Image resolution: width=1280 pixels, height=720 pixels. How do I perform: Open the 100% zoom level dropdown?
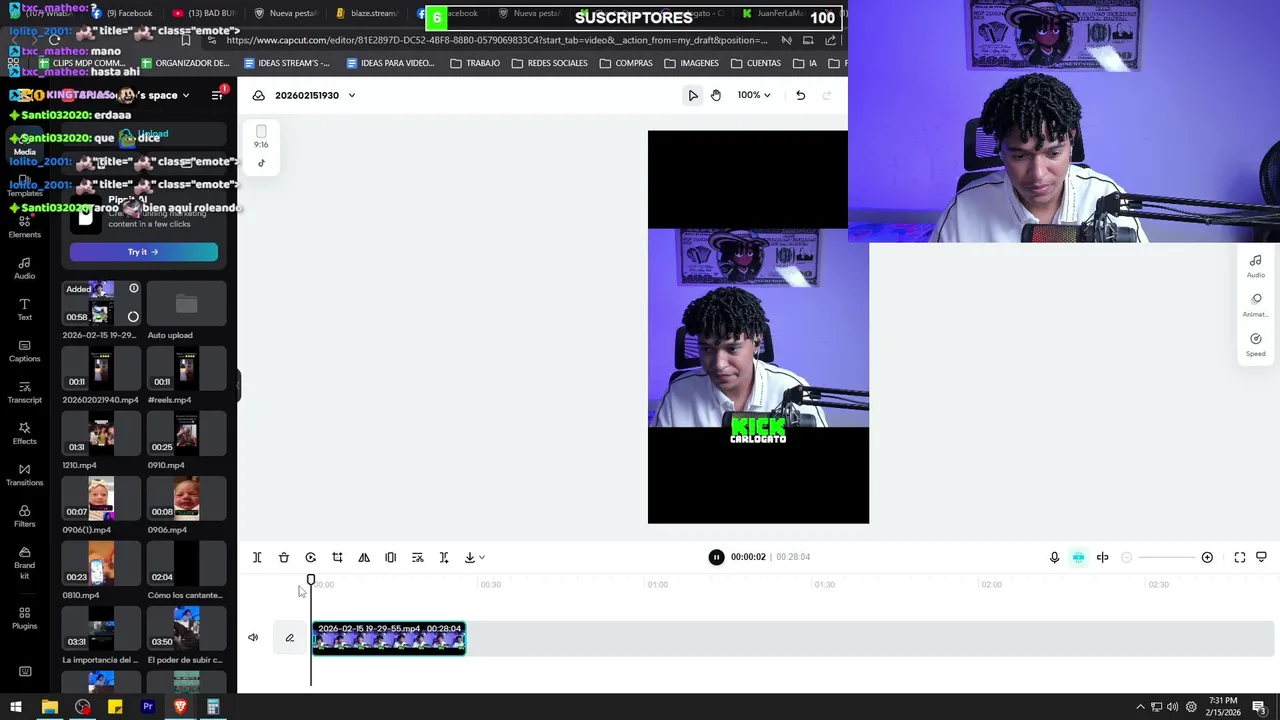754,95
